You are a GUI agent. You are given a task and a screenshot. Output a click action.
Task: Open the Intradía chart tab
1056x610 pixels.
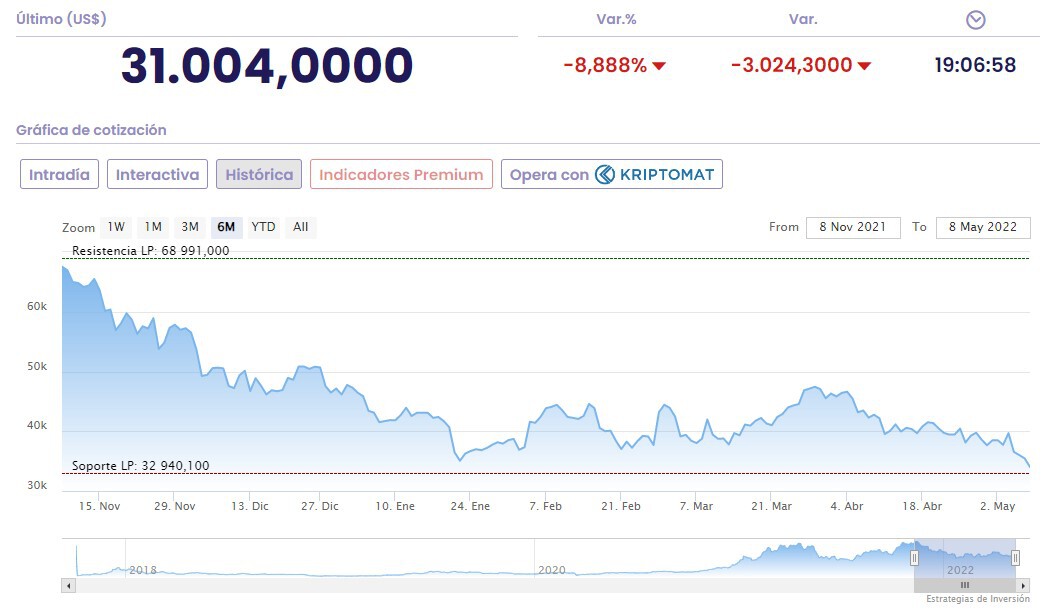pos(59,174)
